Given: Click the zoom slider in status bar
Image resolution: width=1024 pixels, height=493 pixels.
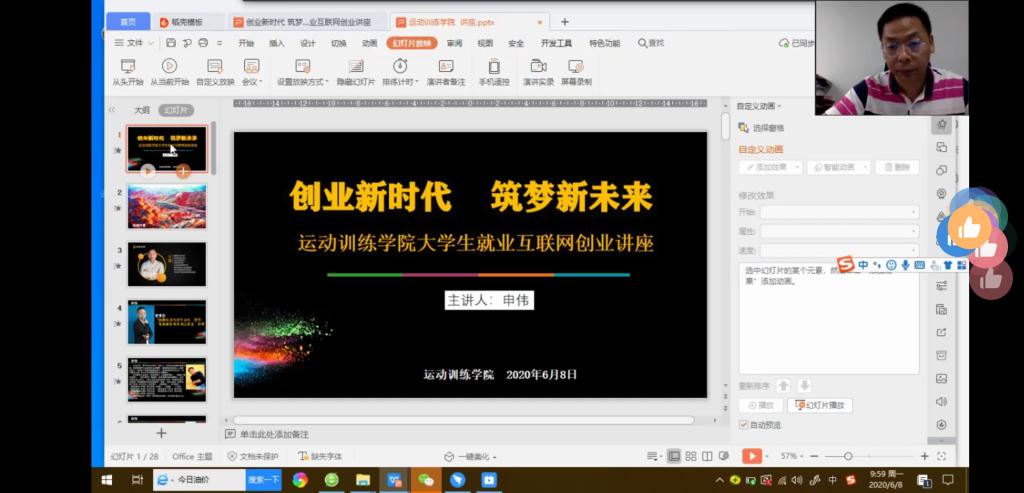Looking at the screenshot, I should tap(848, 456).
